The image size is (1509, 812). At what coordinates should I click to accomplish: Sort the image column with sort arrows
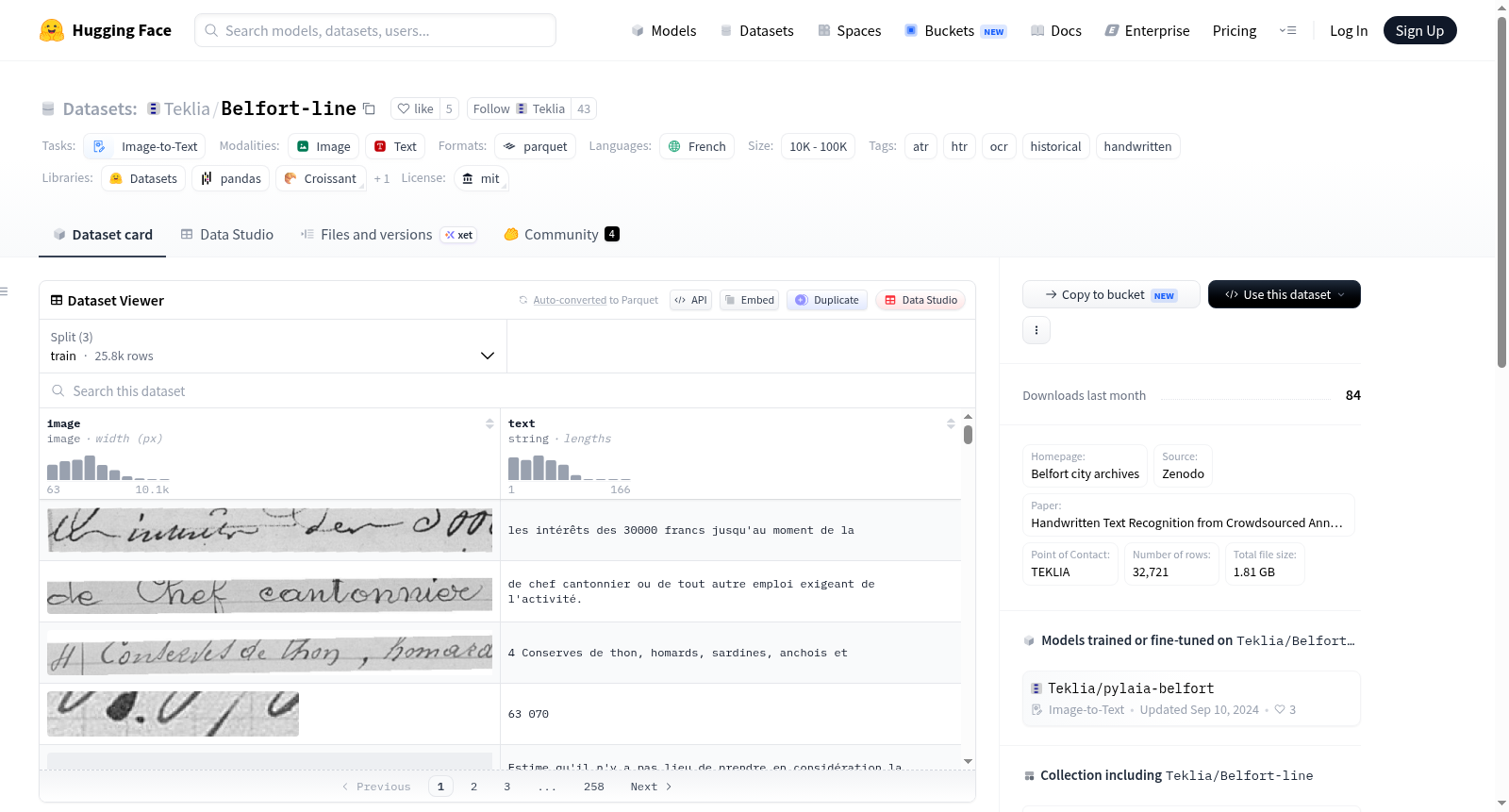[489, 423]
